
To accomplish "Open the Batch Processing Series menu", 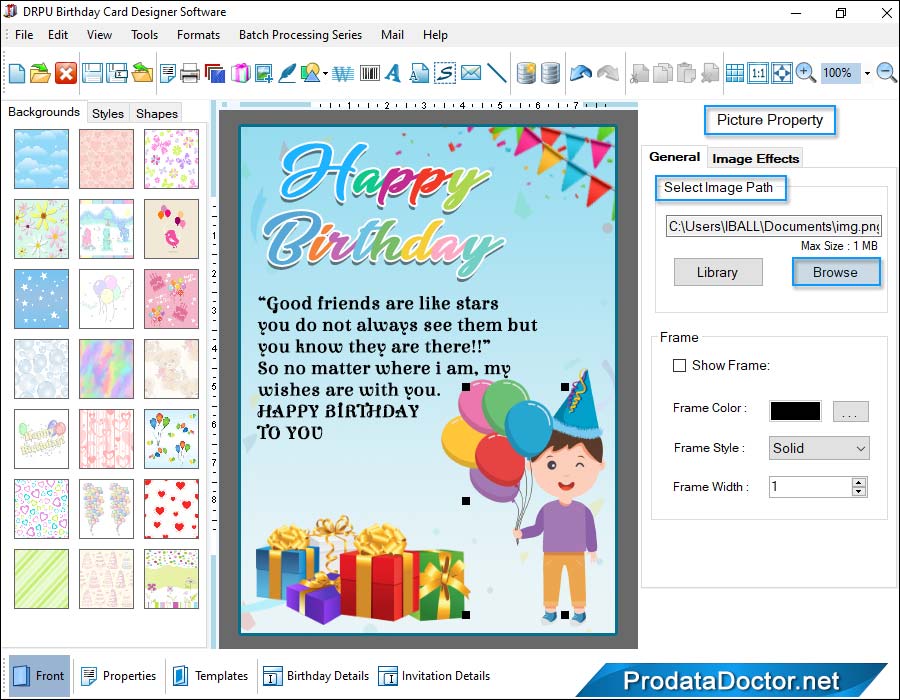I will click(300, 35).
